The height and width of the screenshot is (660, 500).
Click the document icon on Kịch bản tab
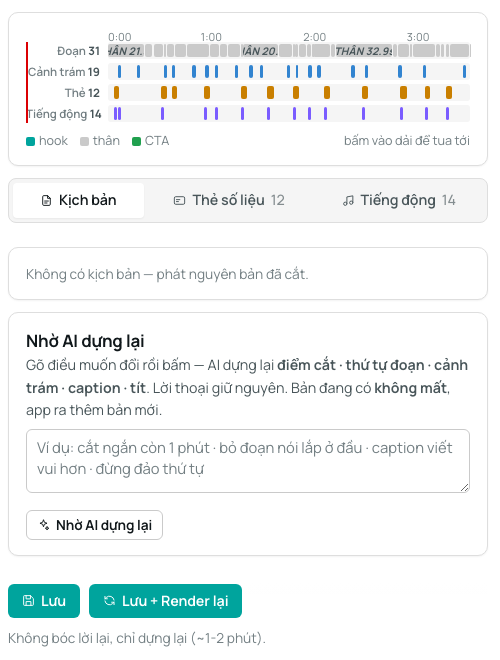click(46, 201)
